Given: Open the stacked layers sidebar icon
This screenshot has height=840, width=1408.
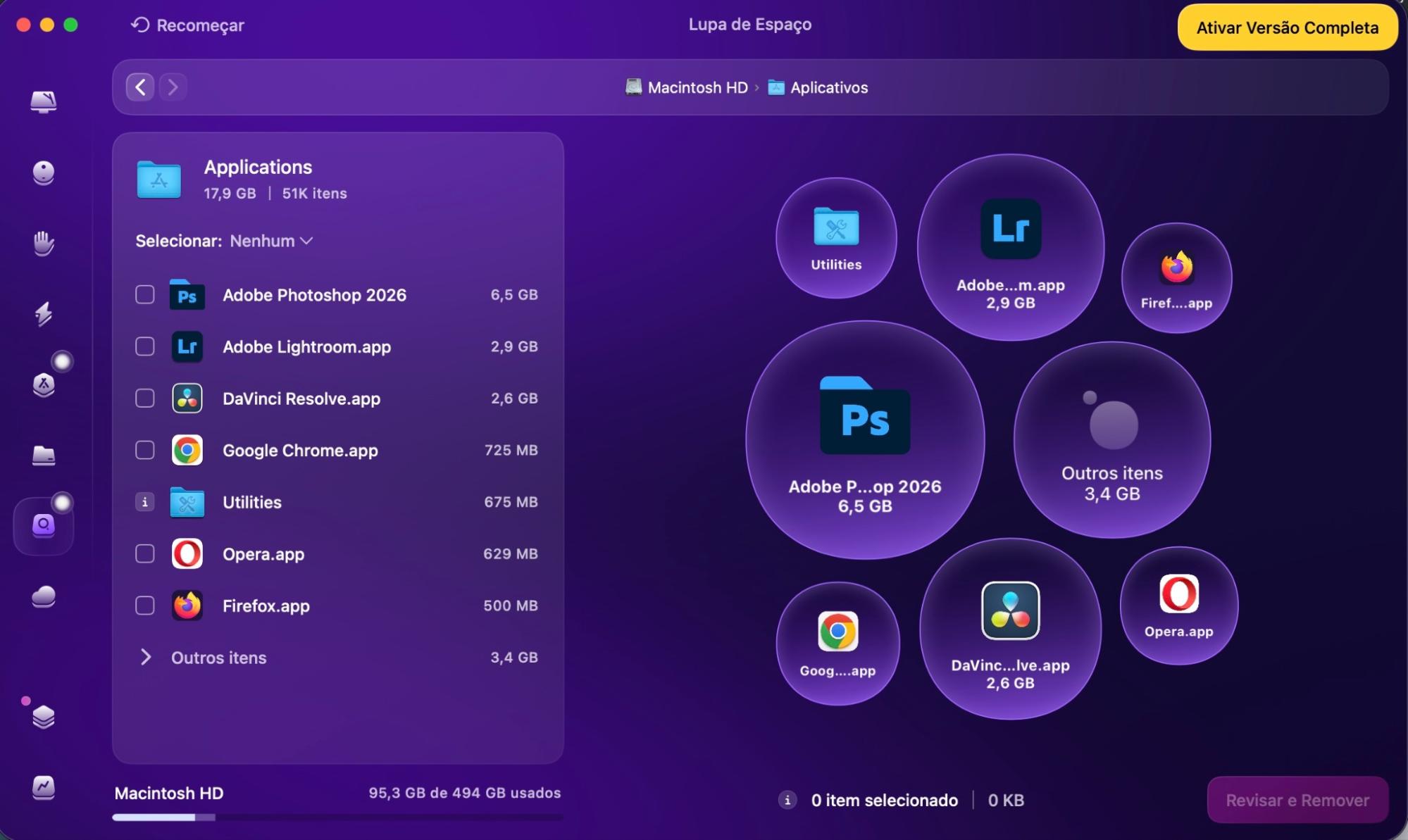Looking at the screenshot, I should coord(44,717).
